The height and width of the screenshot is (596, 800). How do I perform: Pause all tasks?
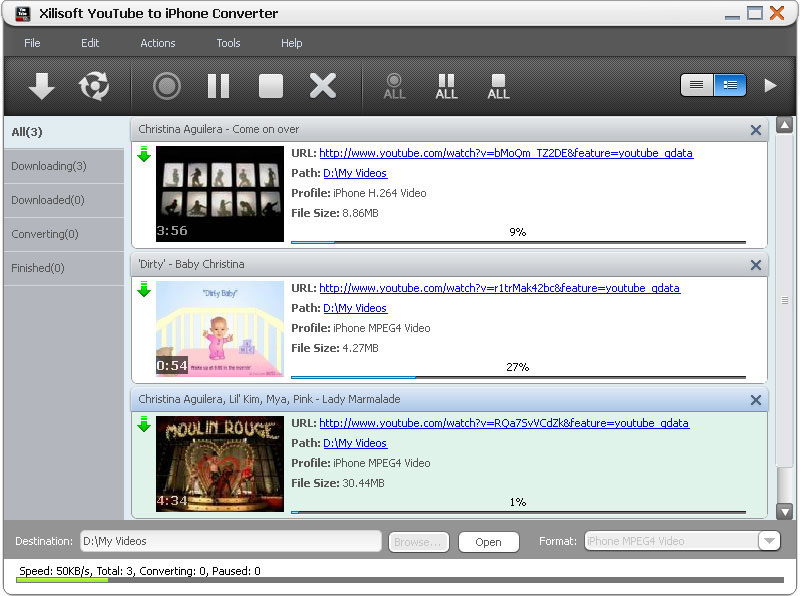(x=446, y=86)
